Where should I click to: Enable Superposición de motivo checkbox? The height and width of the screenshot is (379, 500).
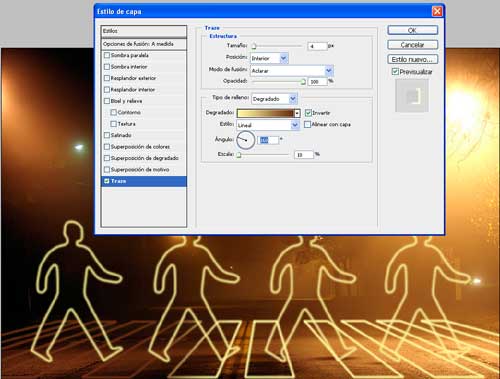[x=107, y=169]
